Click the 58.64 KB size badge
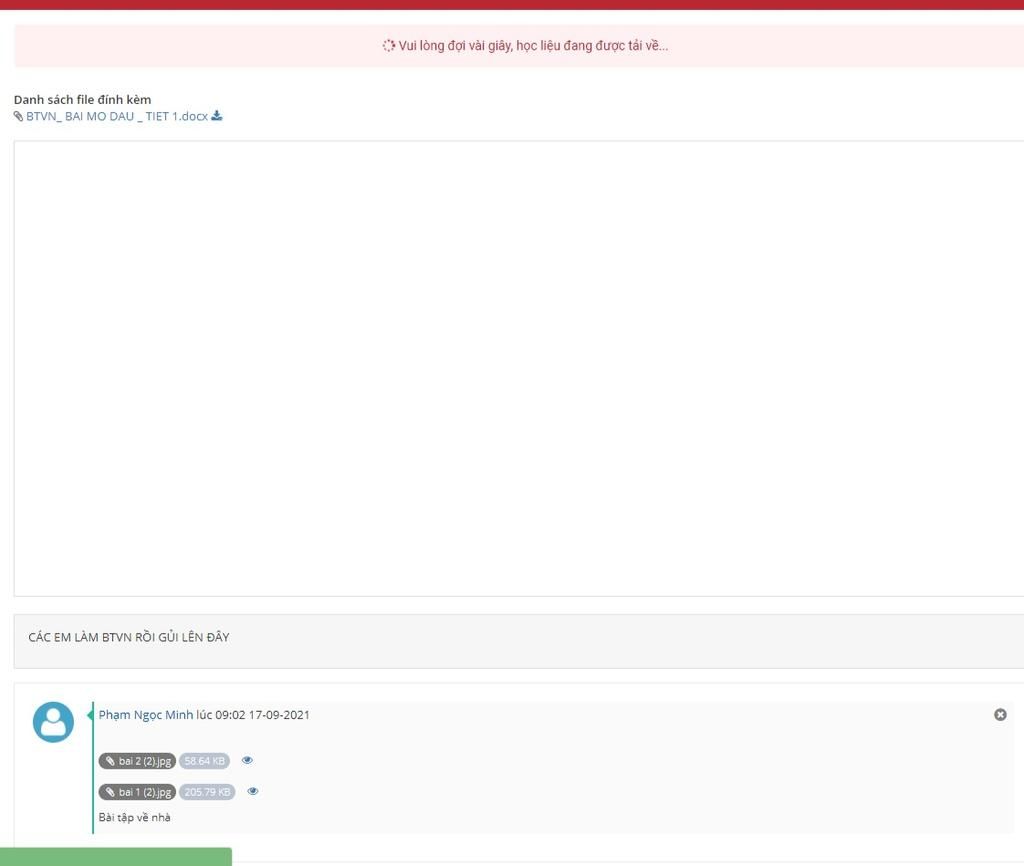 204,761
